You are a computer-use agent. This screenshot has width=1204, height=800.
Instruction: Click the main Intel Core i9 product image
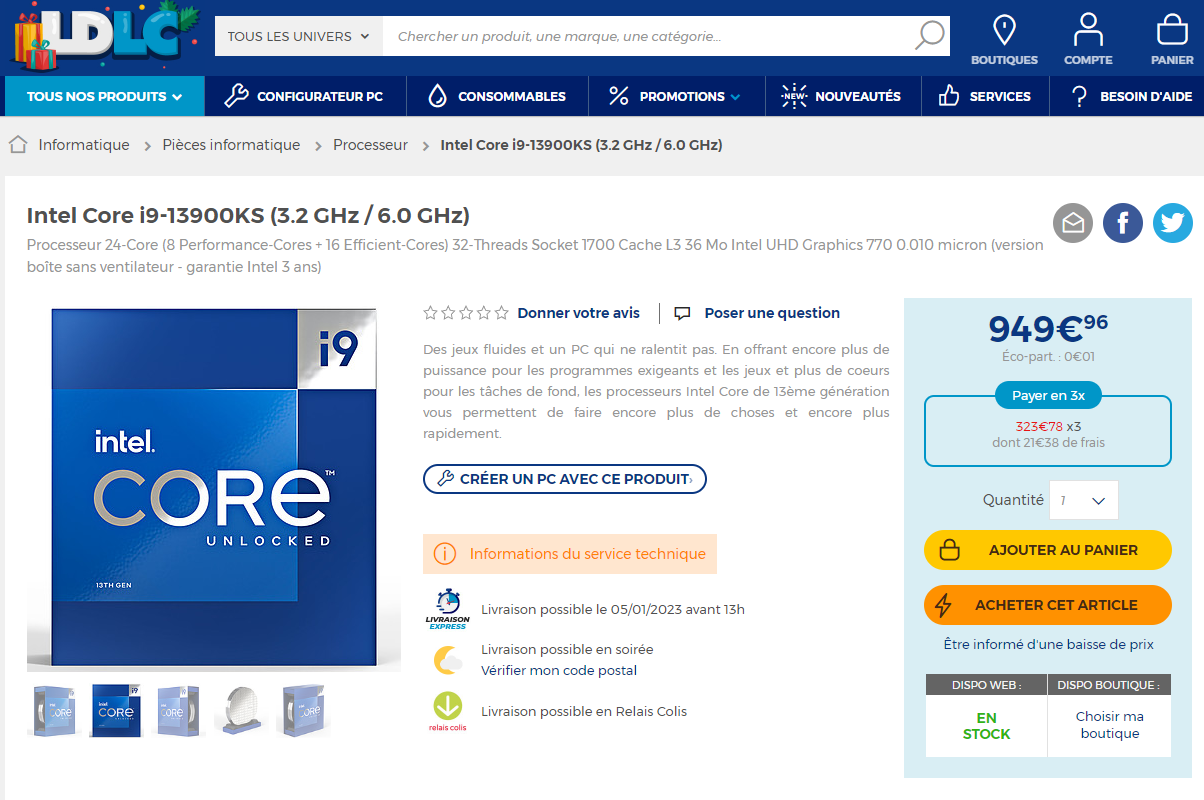(214, 487)
